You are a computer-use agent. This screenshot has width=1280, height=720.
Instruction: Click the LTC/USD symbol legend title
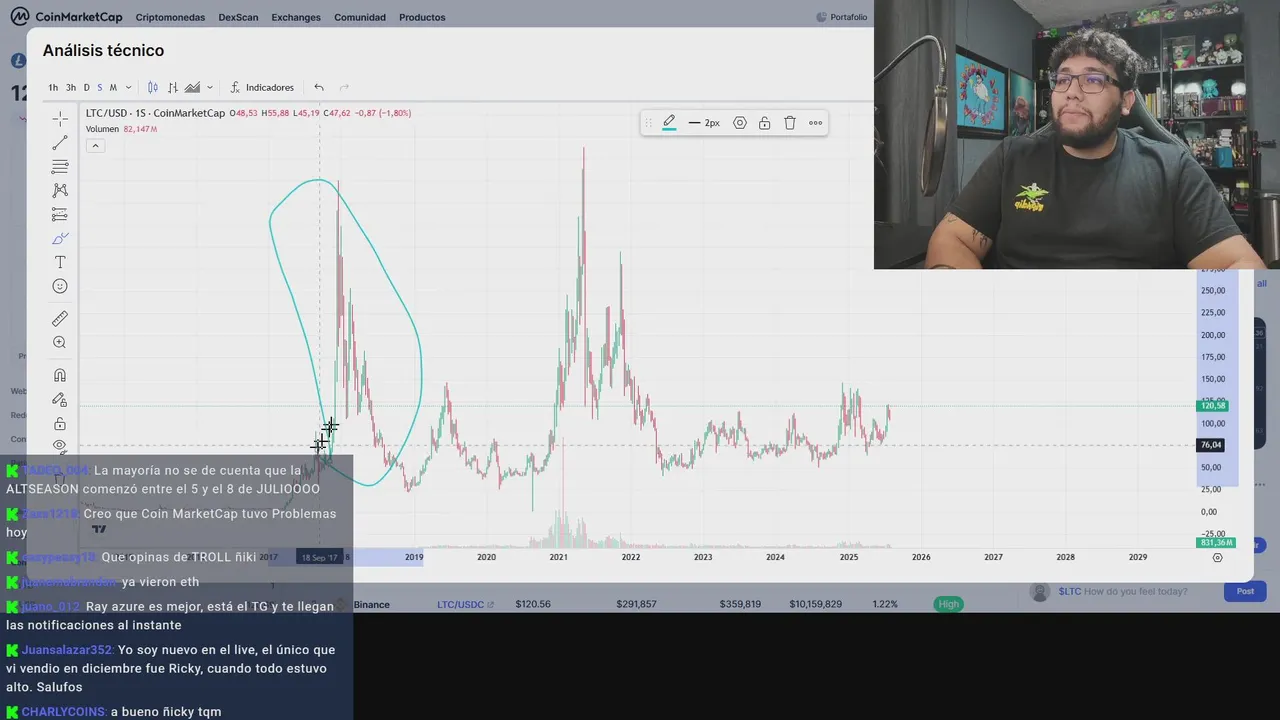155,113
